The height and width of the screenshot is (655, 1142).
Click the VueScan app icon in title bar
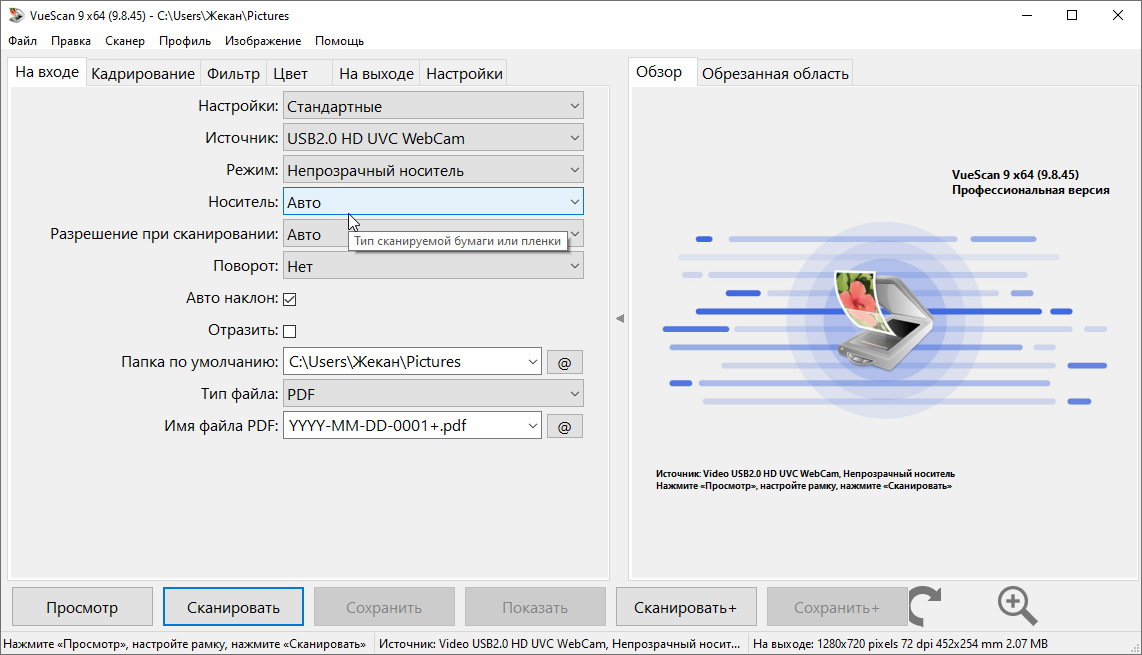pos(16,15)
